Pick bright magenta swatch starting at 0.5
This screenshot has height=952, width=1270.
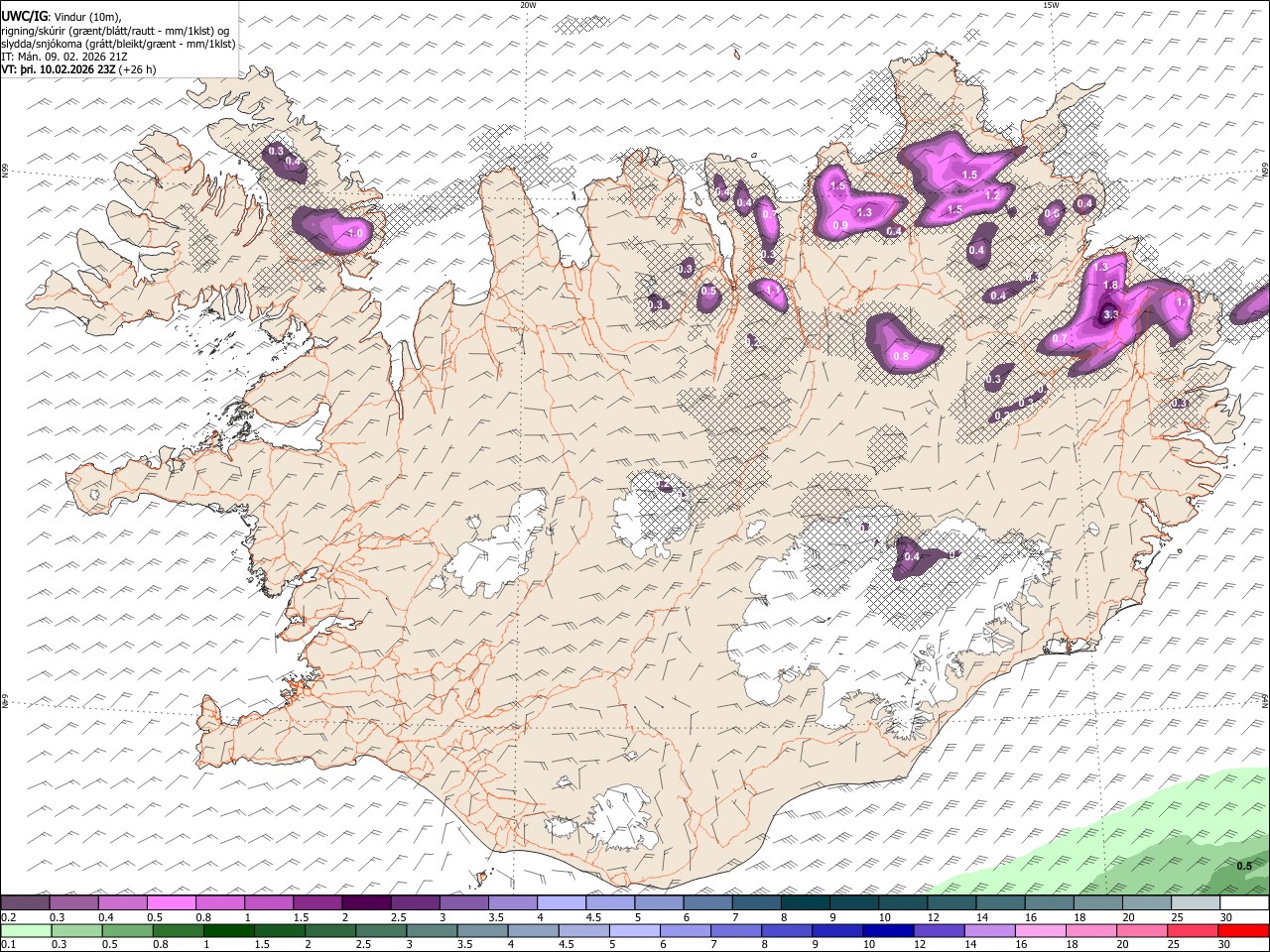pos(171,902)
